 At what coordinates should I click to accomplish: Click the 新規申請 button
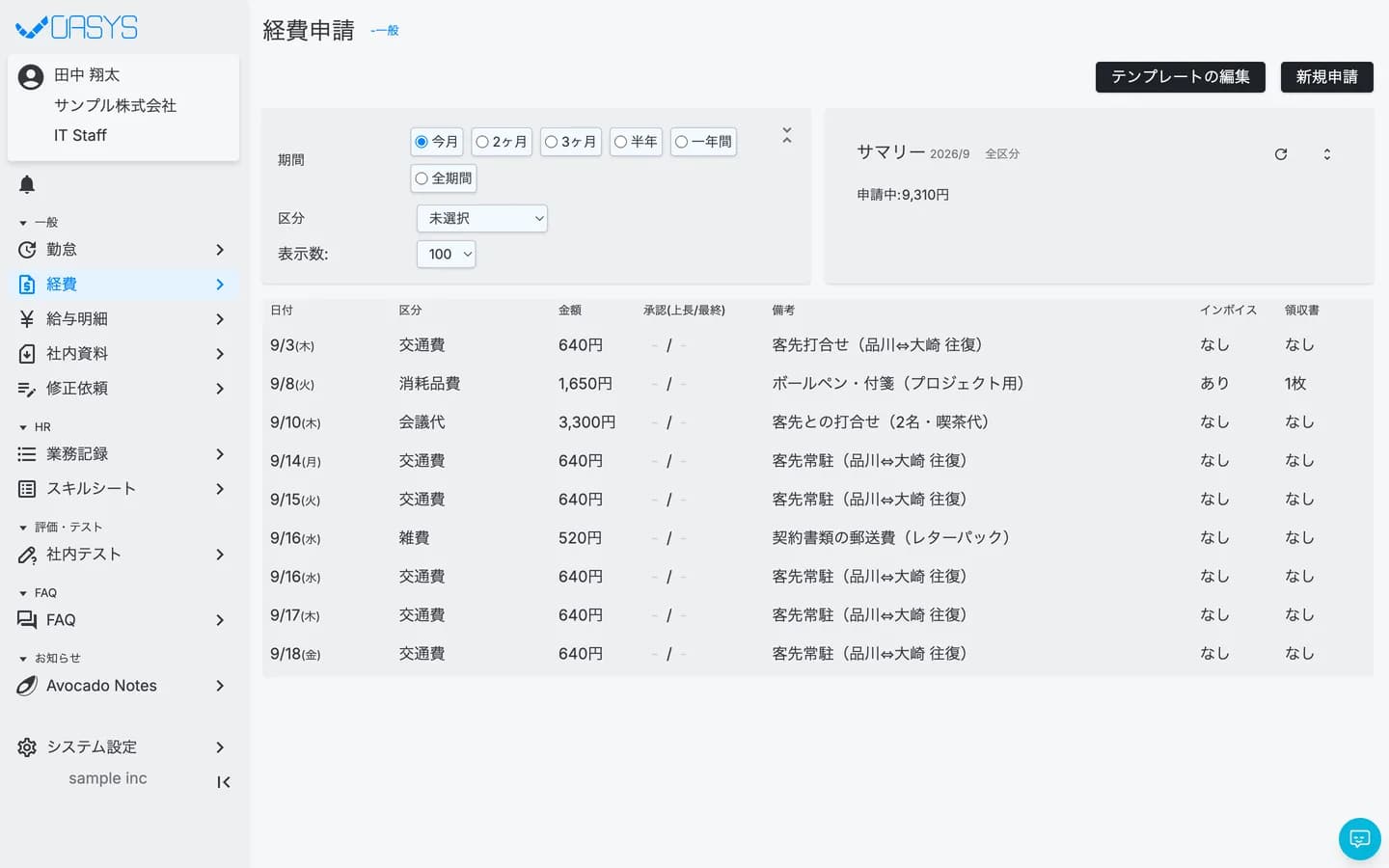pyautogui.click(x=1326, y=77)
